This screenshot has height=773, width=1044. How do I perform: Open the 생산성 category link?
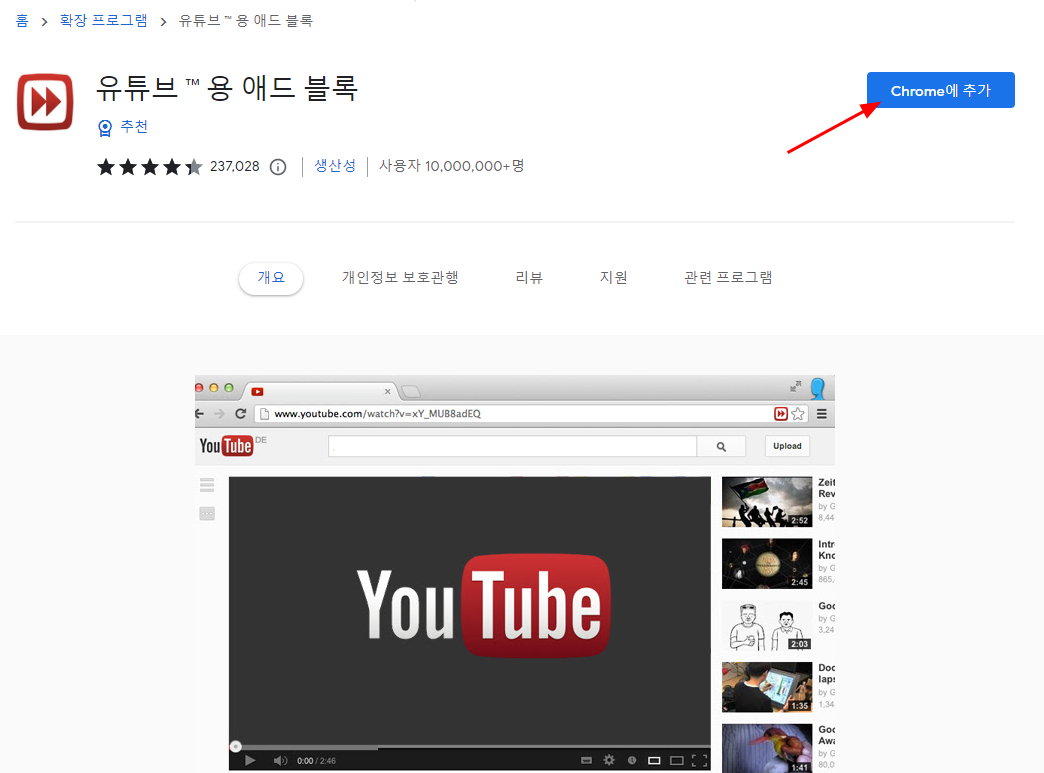[335, 166]
